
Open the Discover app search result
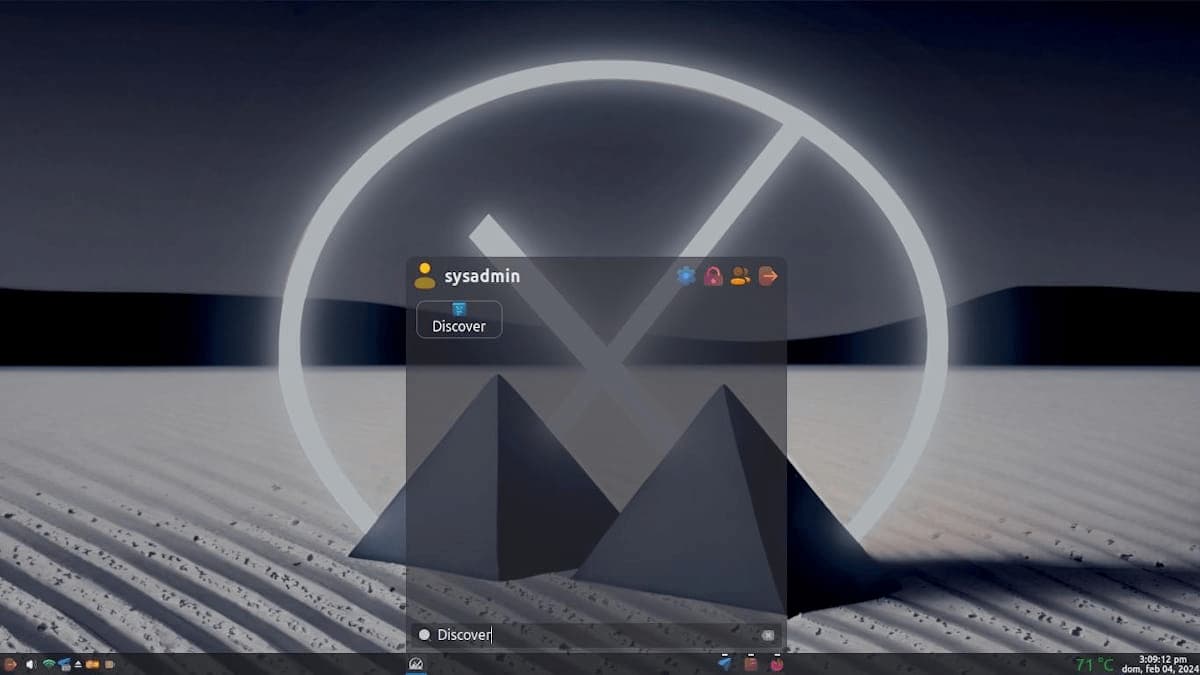click(x=459, y=319)
